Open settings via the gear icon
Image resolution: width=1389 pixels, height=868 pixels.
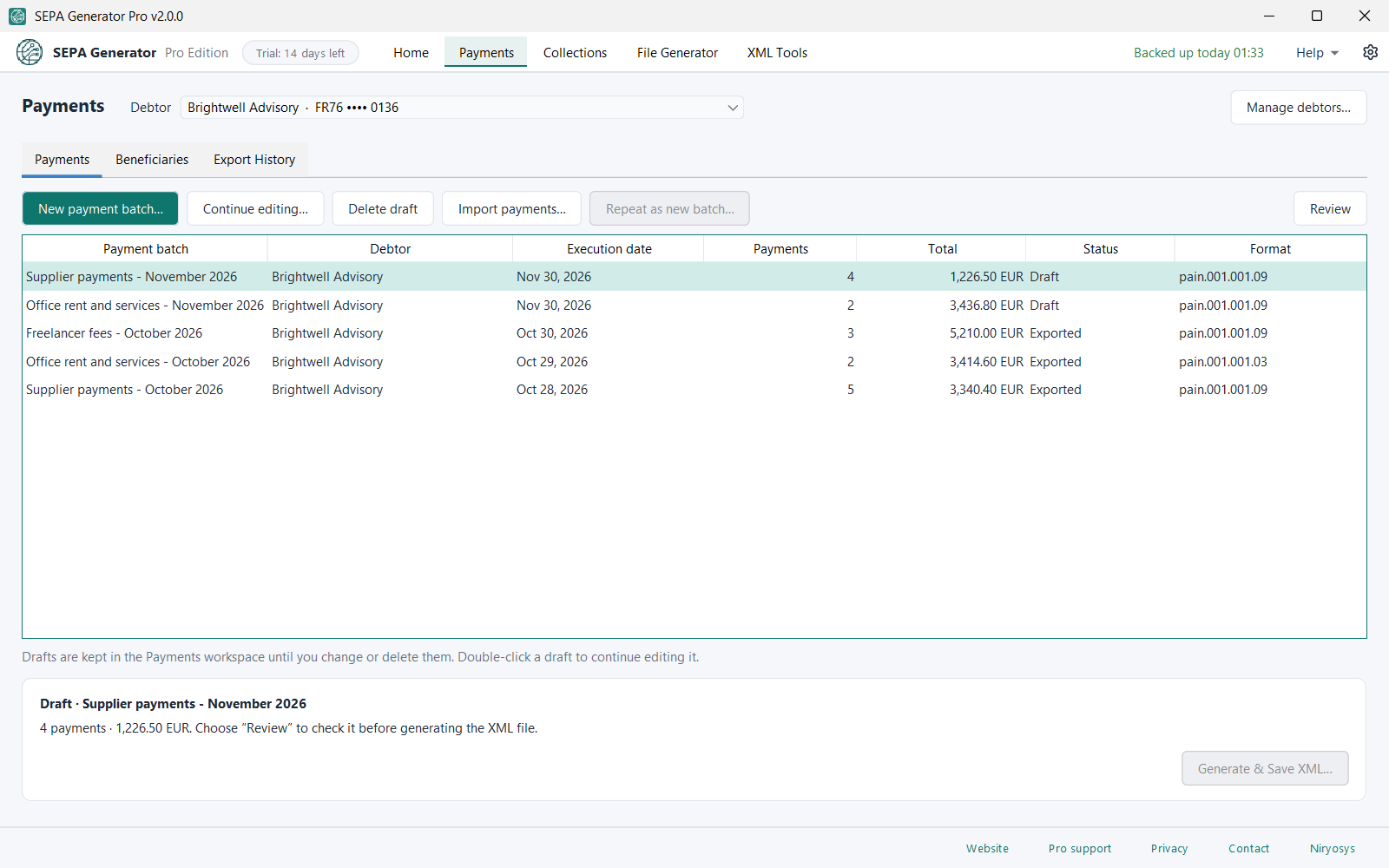tap(1370, 52)
